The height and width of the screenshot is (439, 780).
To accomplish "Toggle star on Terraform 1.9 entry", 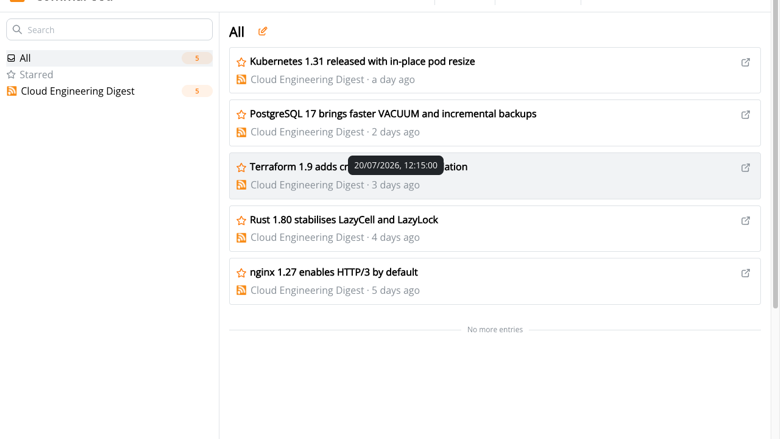I will coord(241,168).
